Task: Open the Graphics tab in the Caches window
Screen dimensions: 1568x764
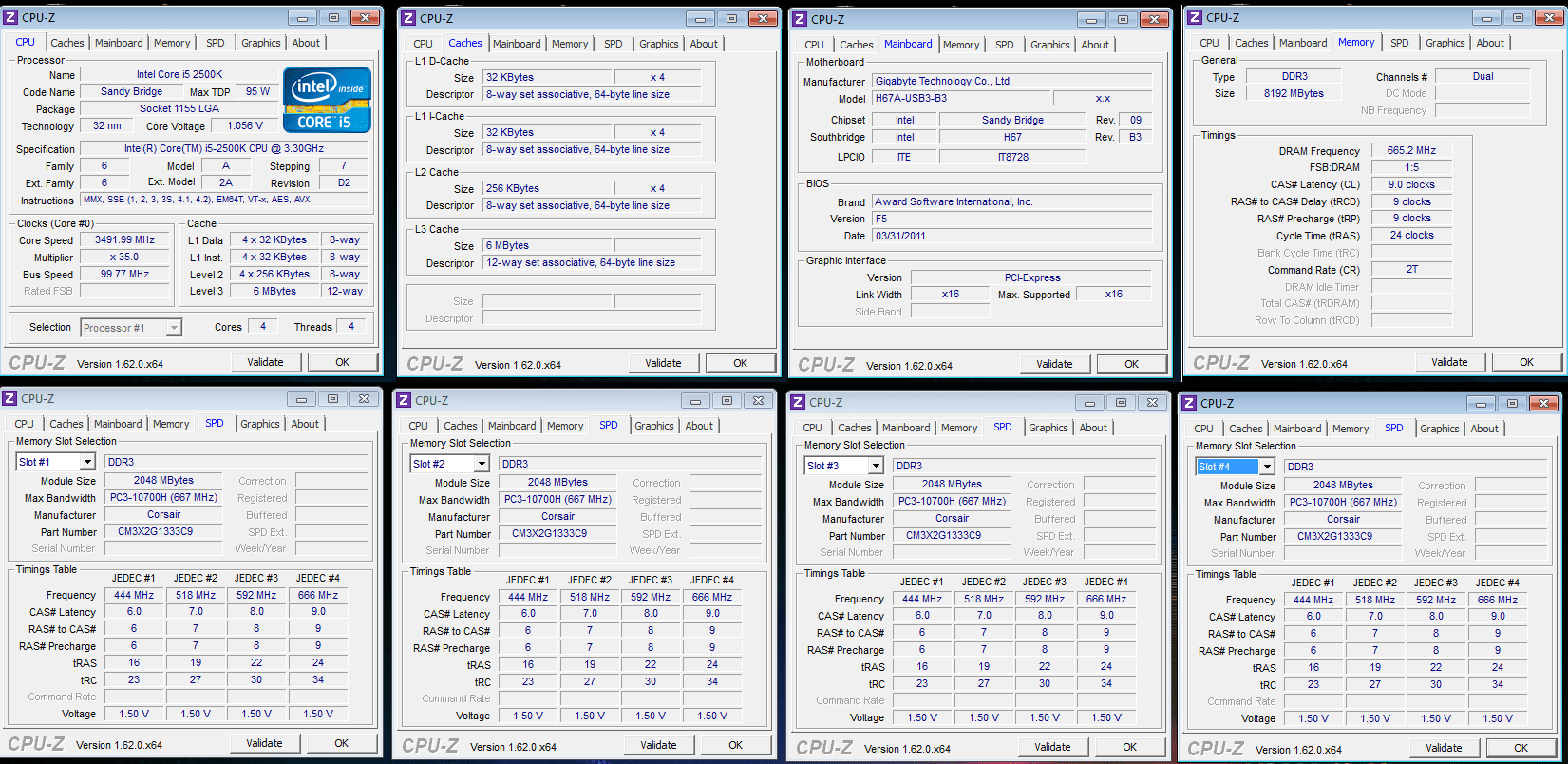Action: (659, 44)
